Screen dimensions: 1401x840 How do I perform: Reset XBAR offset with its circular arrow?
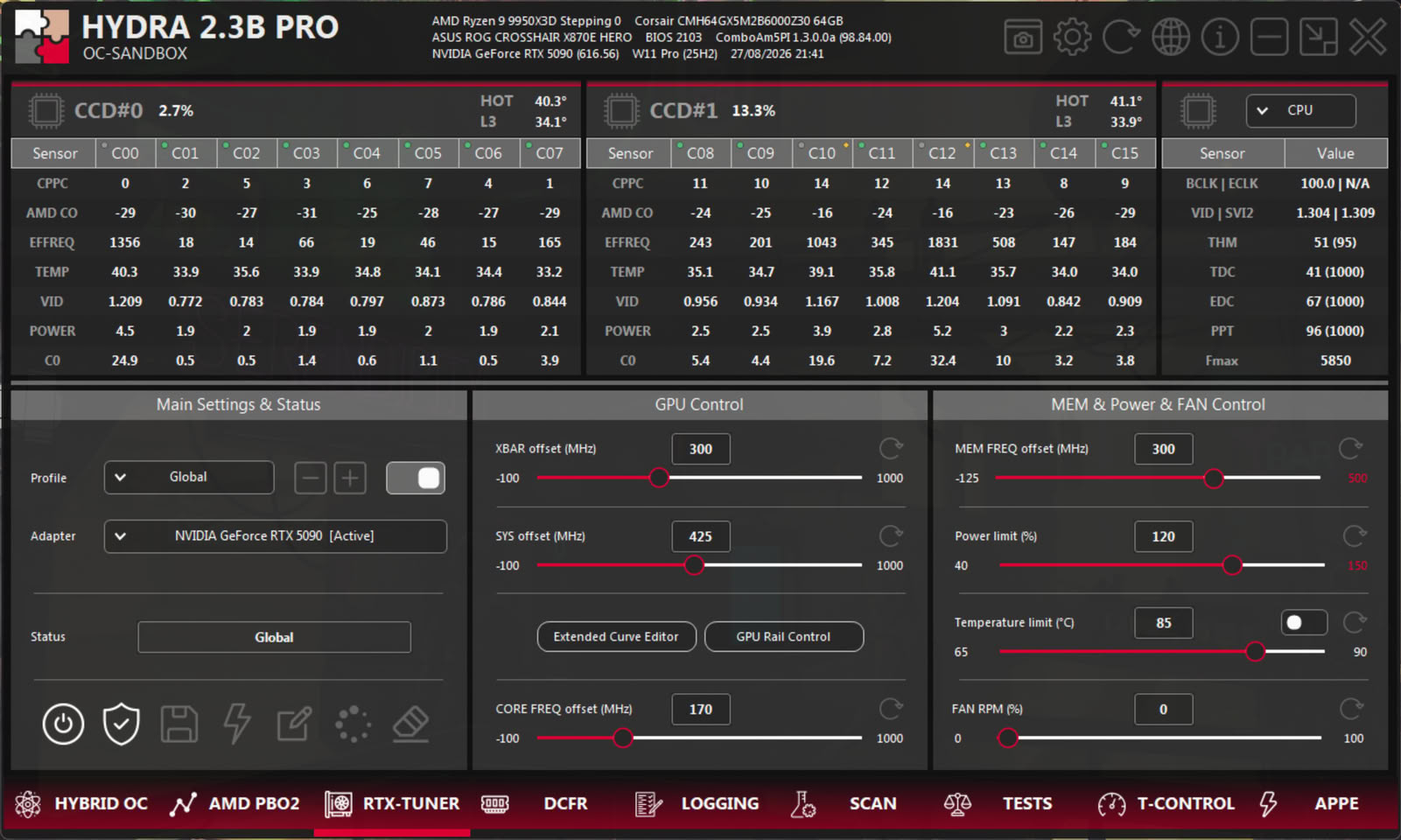tap(891, 449)
